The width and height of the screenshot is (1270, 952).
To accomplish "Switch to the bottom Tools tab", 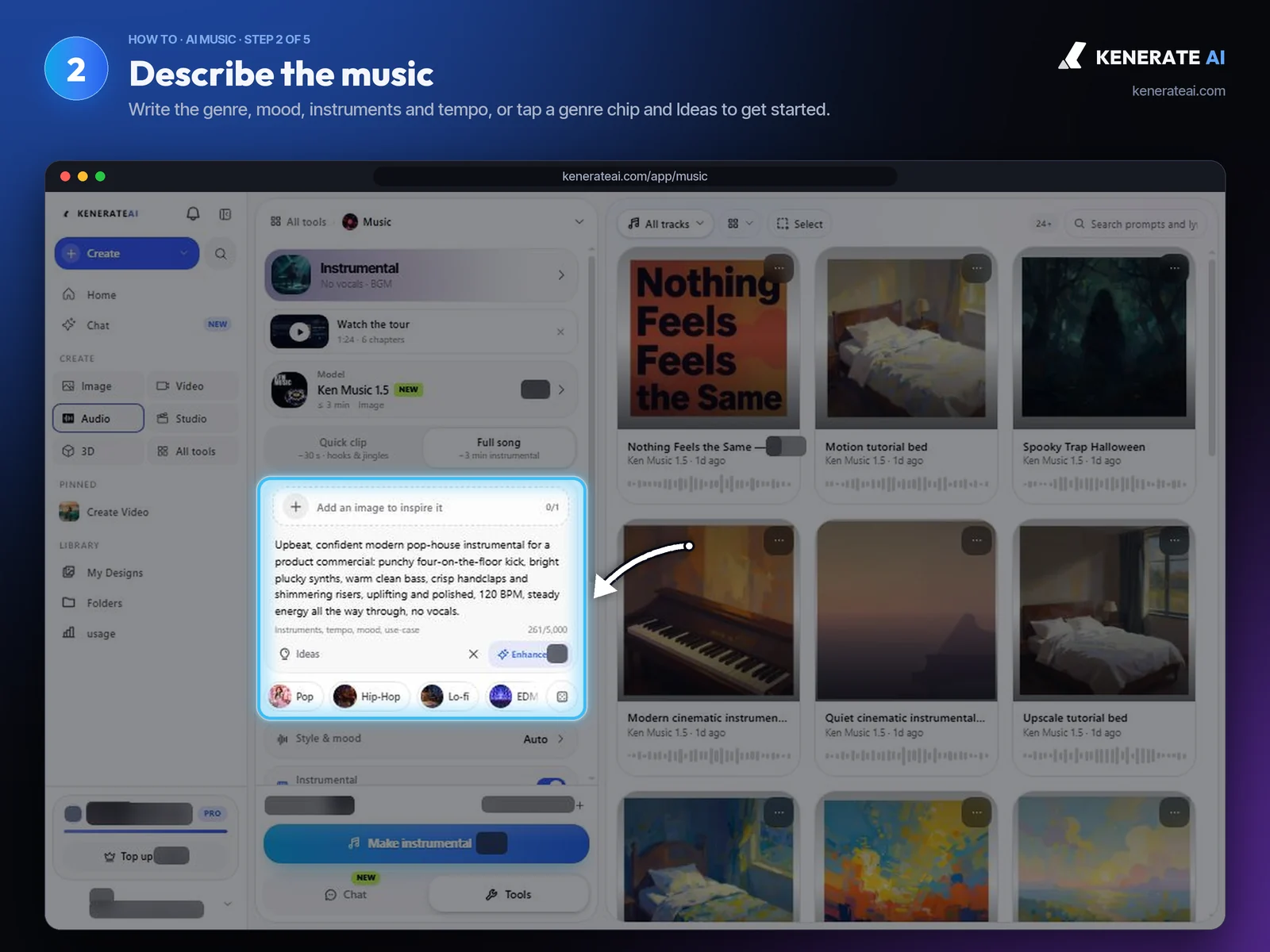I will [x=509, y=894].
